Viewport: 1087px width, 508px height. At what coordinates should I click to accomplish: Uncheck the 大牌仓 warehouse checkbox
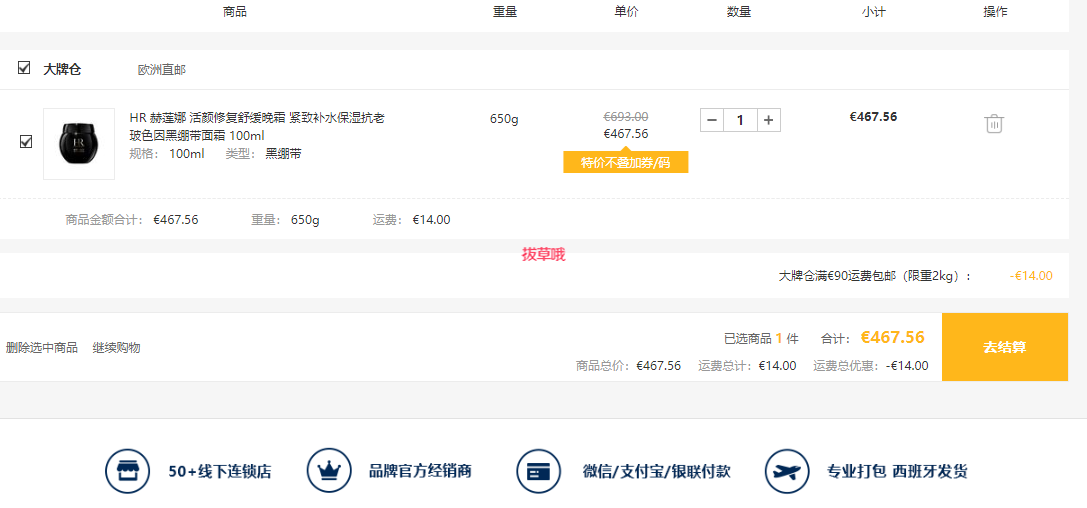(x=24, y=68)
